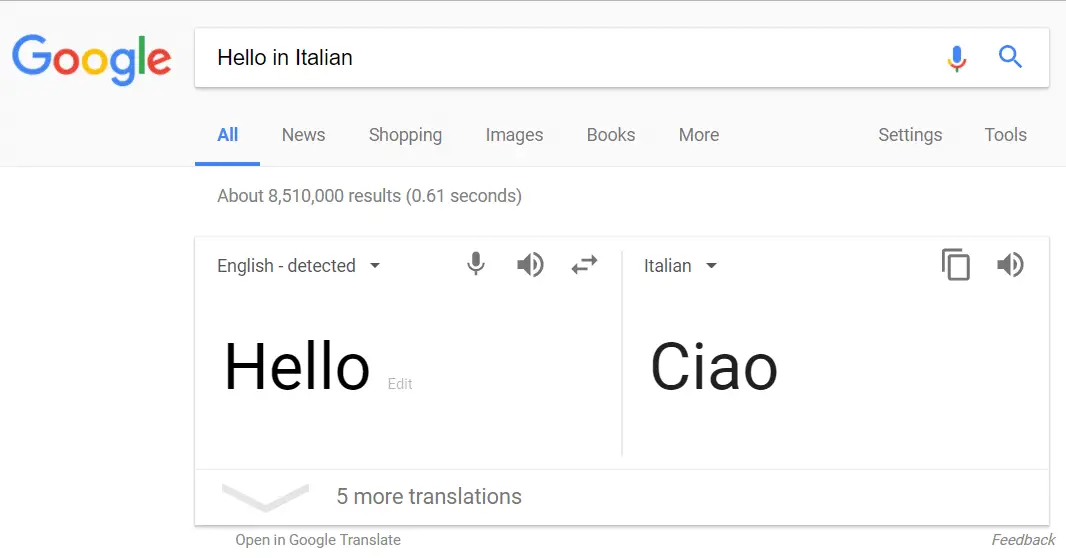Open in Google Translate link
Screen dimensions: 1066x558
tap(317, 540)
